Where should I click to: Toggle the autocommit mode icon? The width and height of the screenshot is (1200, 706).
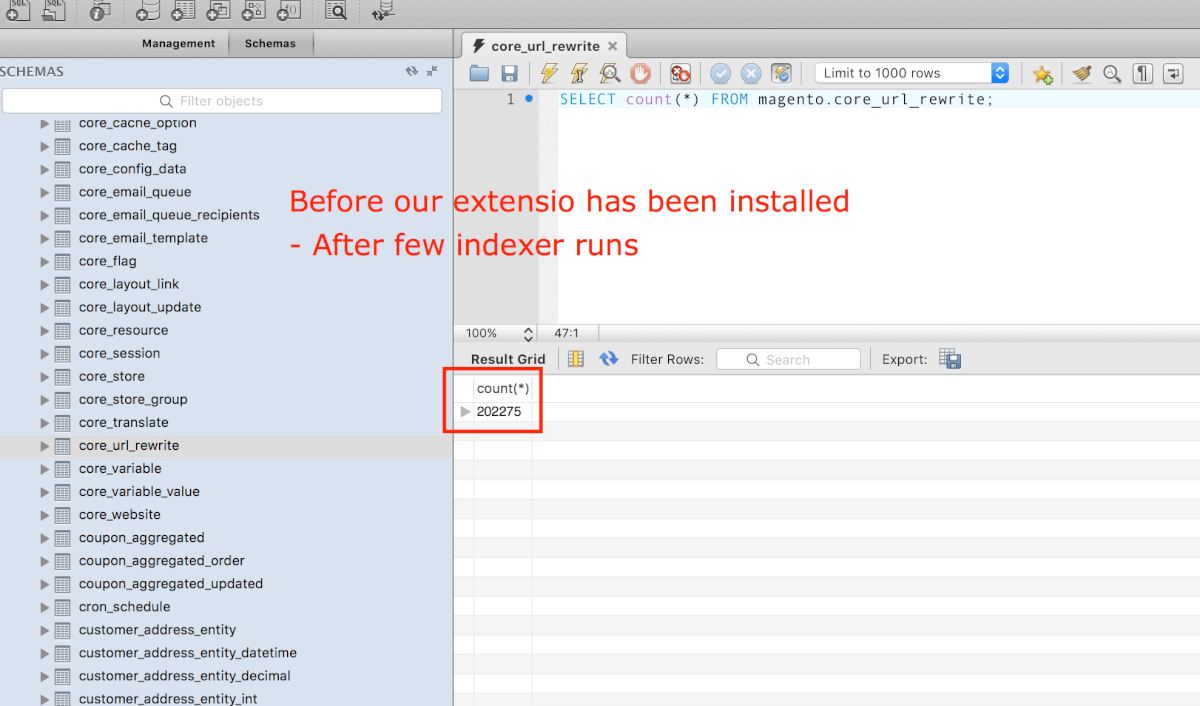781,73
